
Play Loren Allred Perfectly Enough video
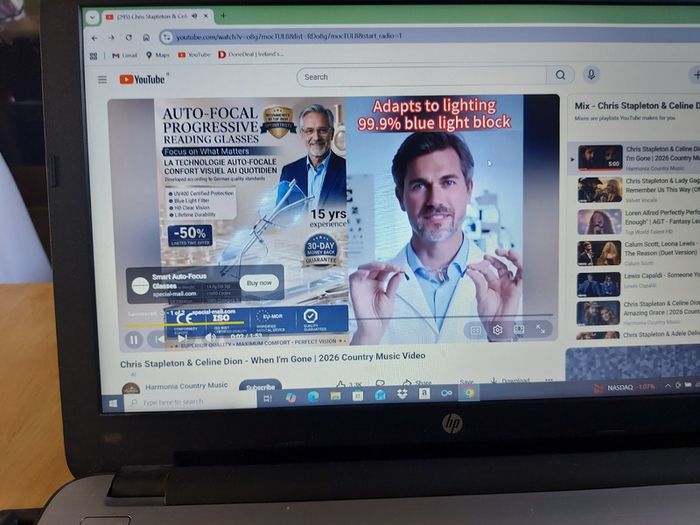[x=599, y=221]
